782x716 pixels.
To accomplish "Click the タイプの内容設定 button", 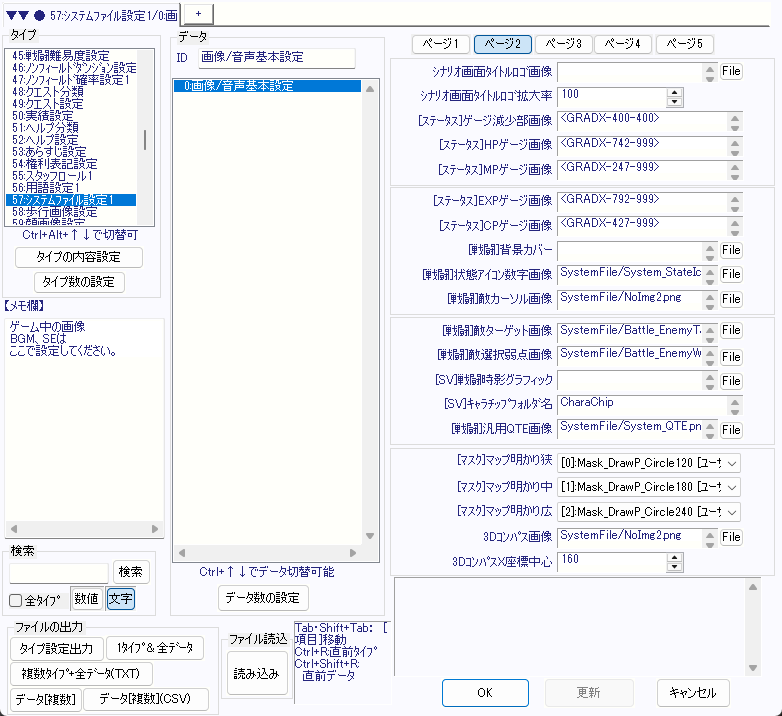I will pyautogui.click(x=79, y=257).
